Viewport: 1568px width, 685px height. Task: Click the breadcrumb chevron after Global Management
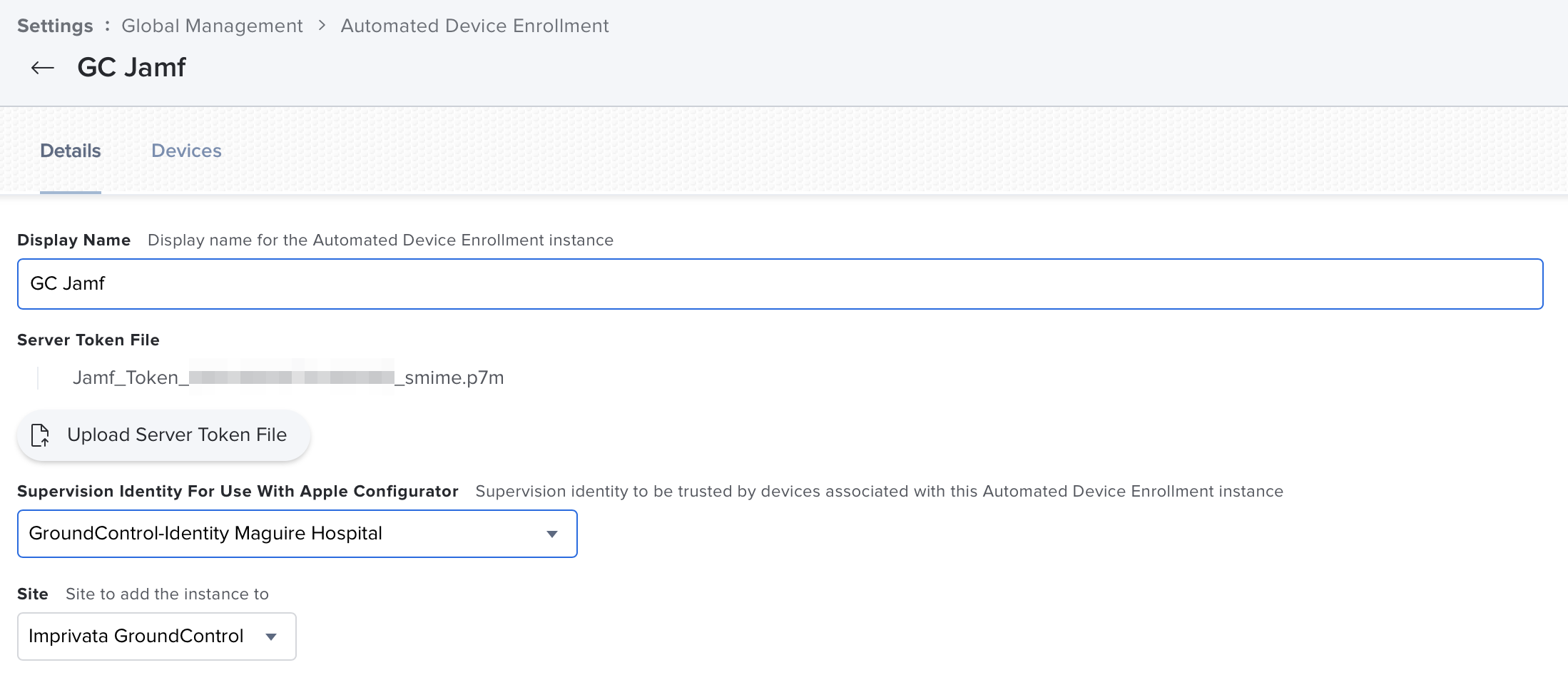point(322,26)
